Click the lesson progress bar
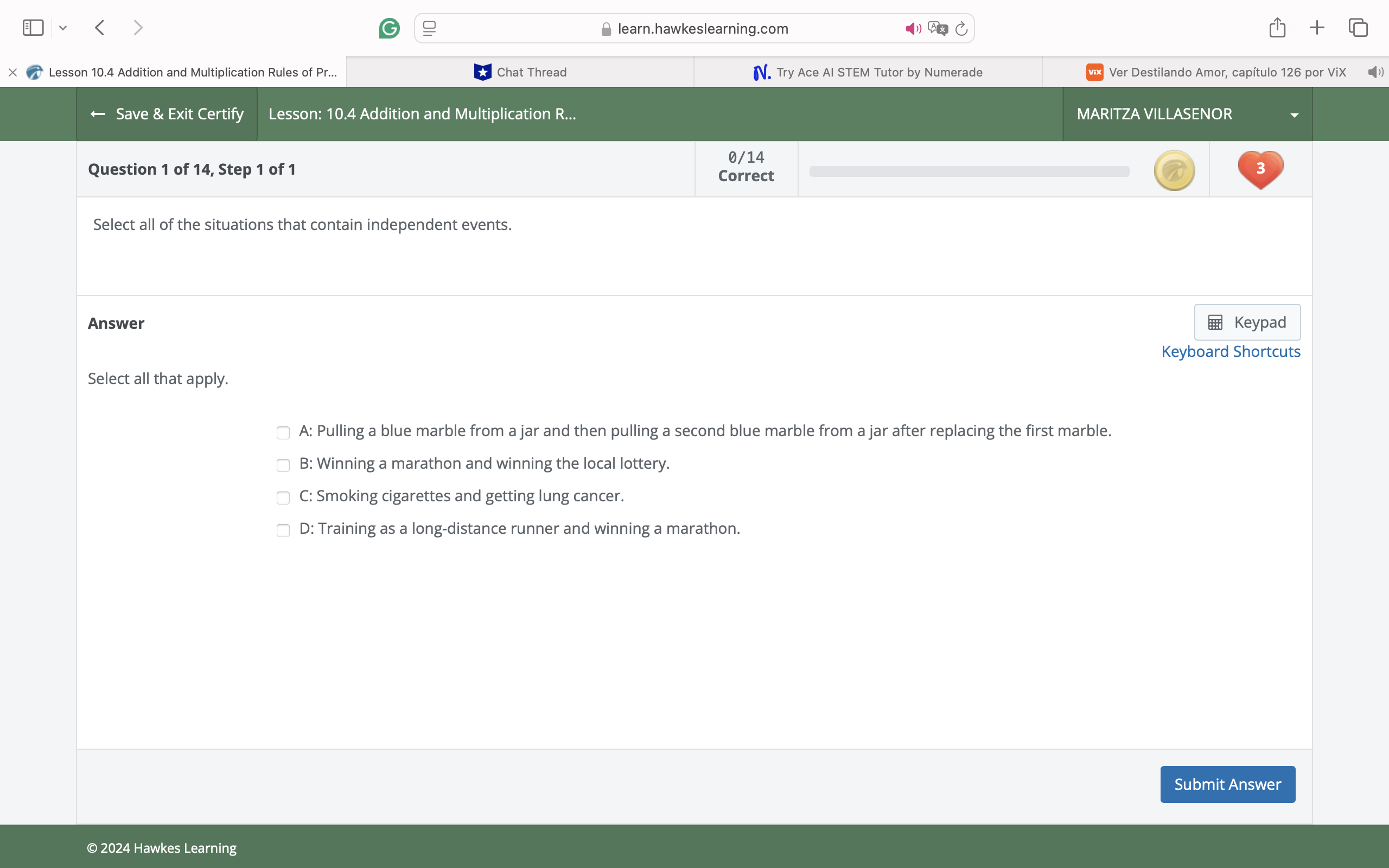 [969, 171]
